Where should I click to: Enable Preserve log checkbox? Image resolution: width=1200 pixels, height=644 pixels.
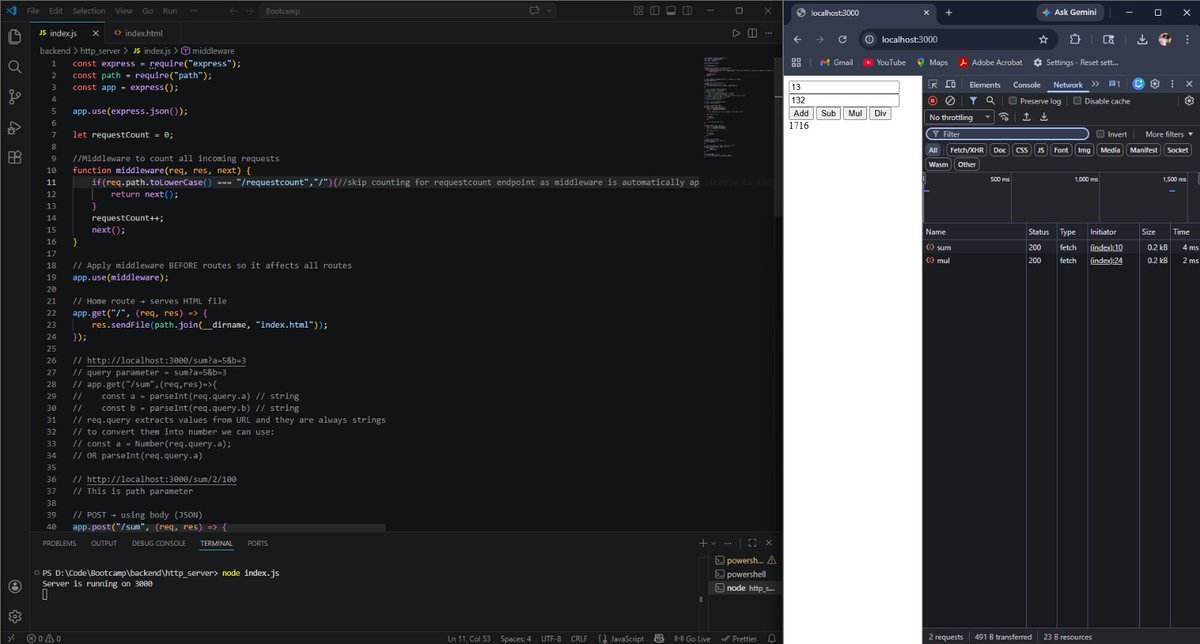(1013, 101)
